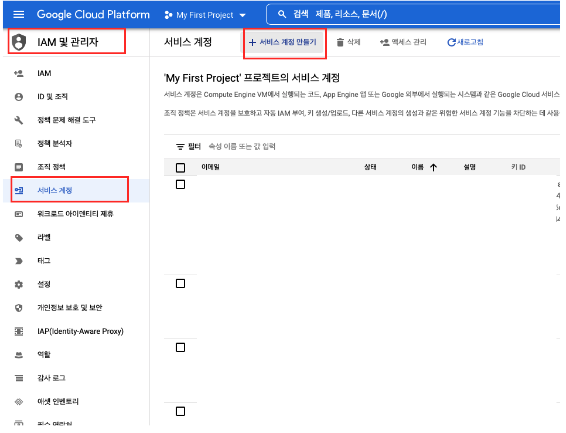Check the third service account row checkbox

click(x=180, y=347)
